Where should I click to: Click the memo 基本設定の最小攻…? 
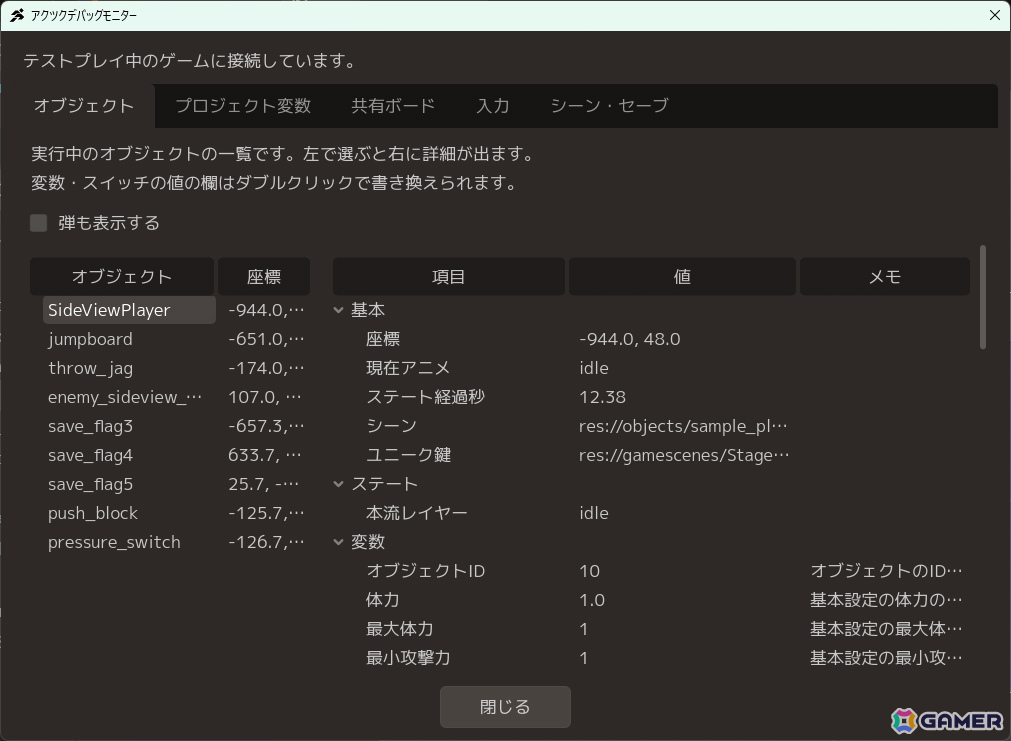(886, 658)
